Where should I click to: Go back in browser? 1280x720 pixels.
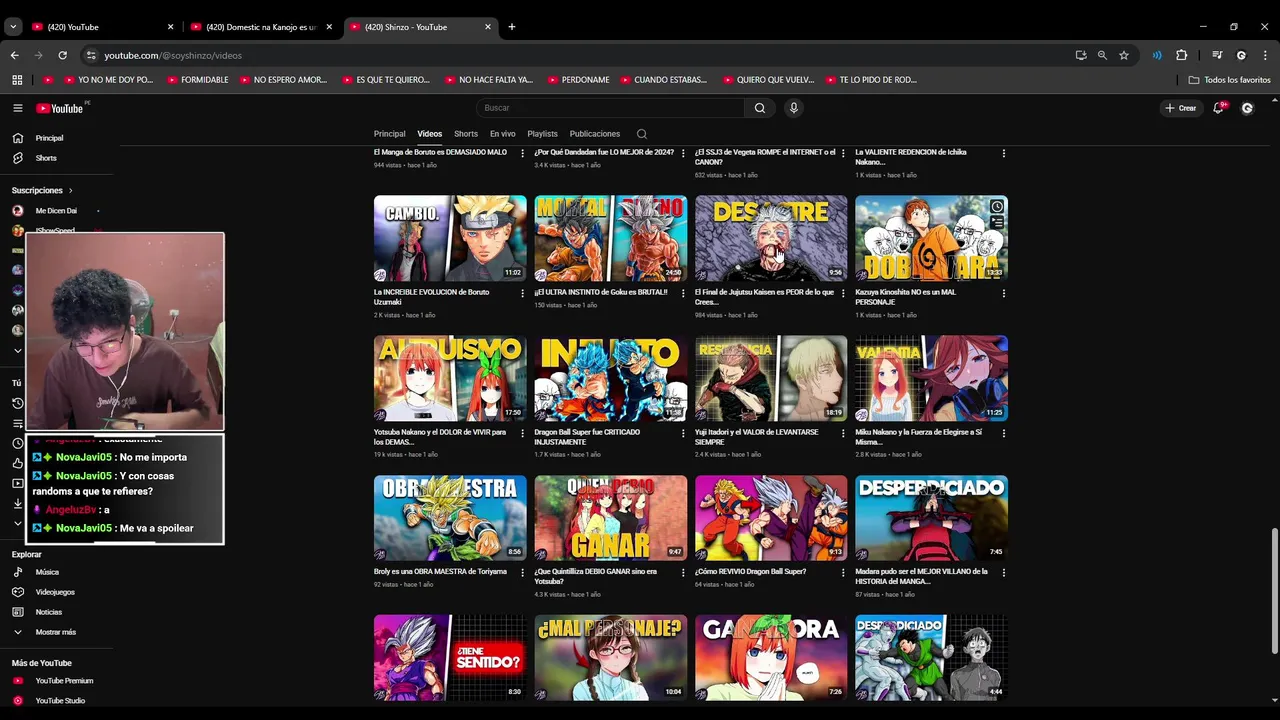14,55
